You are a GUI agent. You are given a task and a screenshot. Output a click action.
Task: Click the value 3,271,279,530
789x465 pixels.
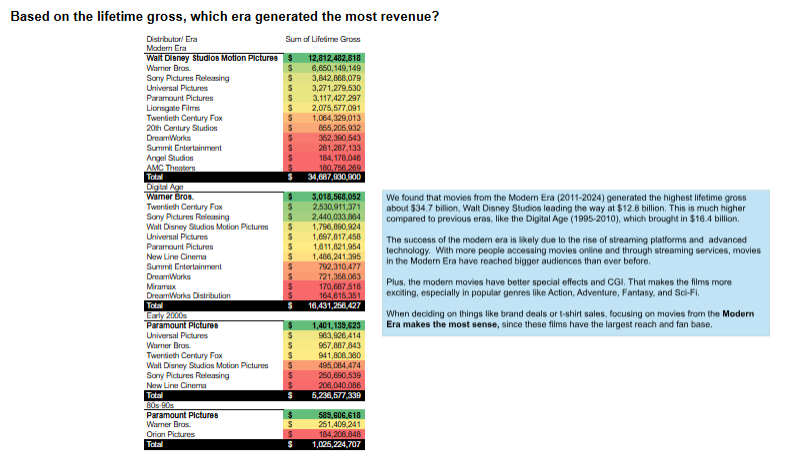click(x=336, y=88)
